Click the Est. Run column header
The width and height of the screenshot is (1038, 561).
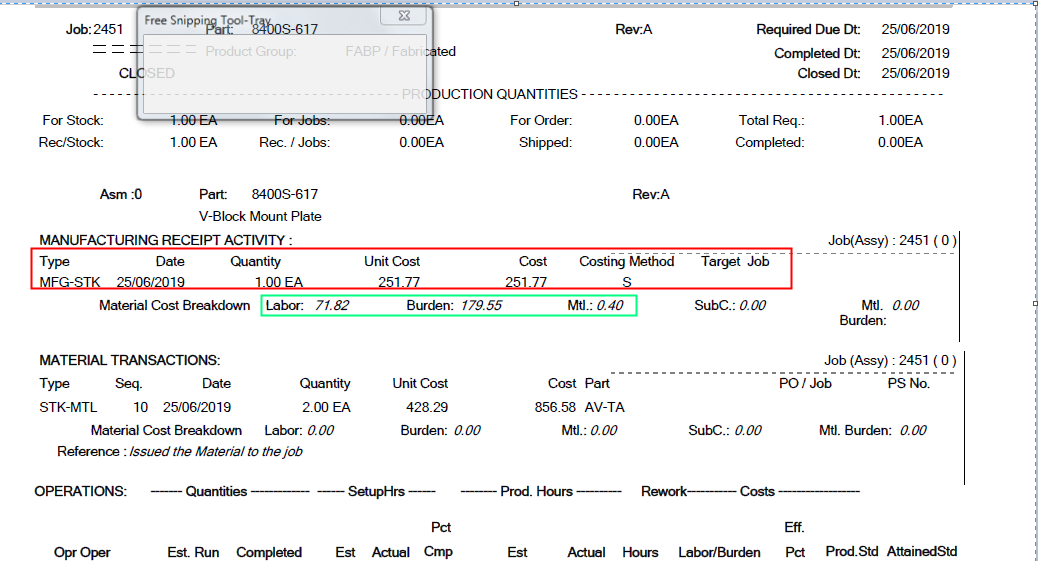[x=193, y=552]
